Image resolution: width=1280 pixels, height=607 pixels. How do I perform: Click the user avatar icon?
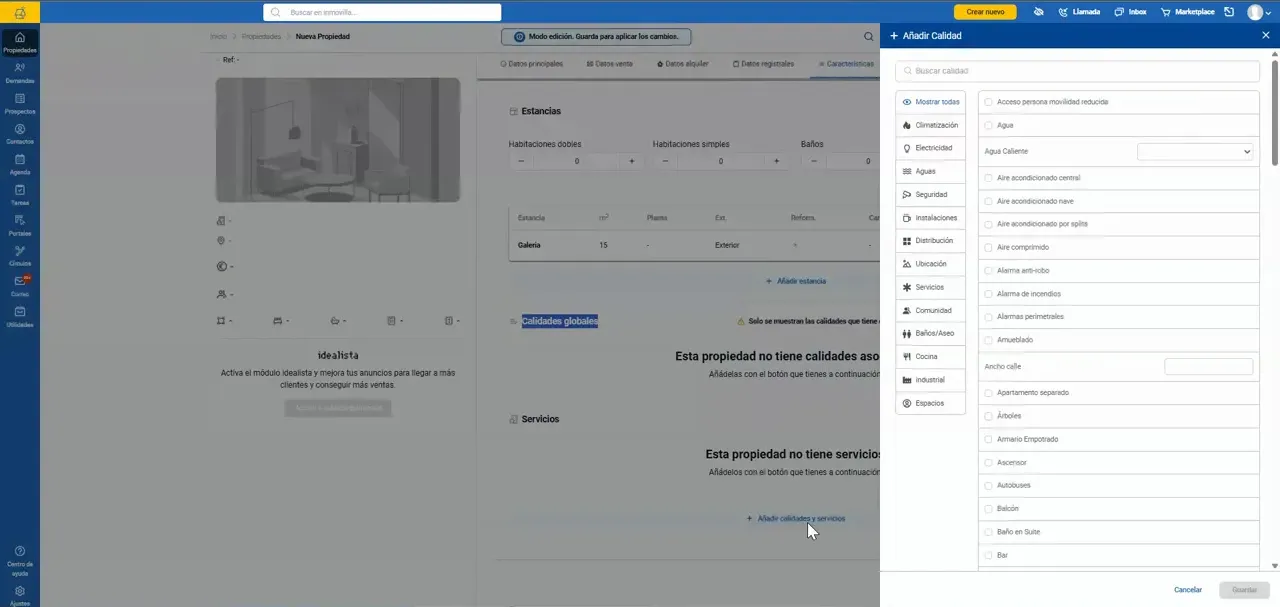click(1255, 12)
